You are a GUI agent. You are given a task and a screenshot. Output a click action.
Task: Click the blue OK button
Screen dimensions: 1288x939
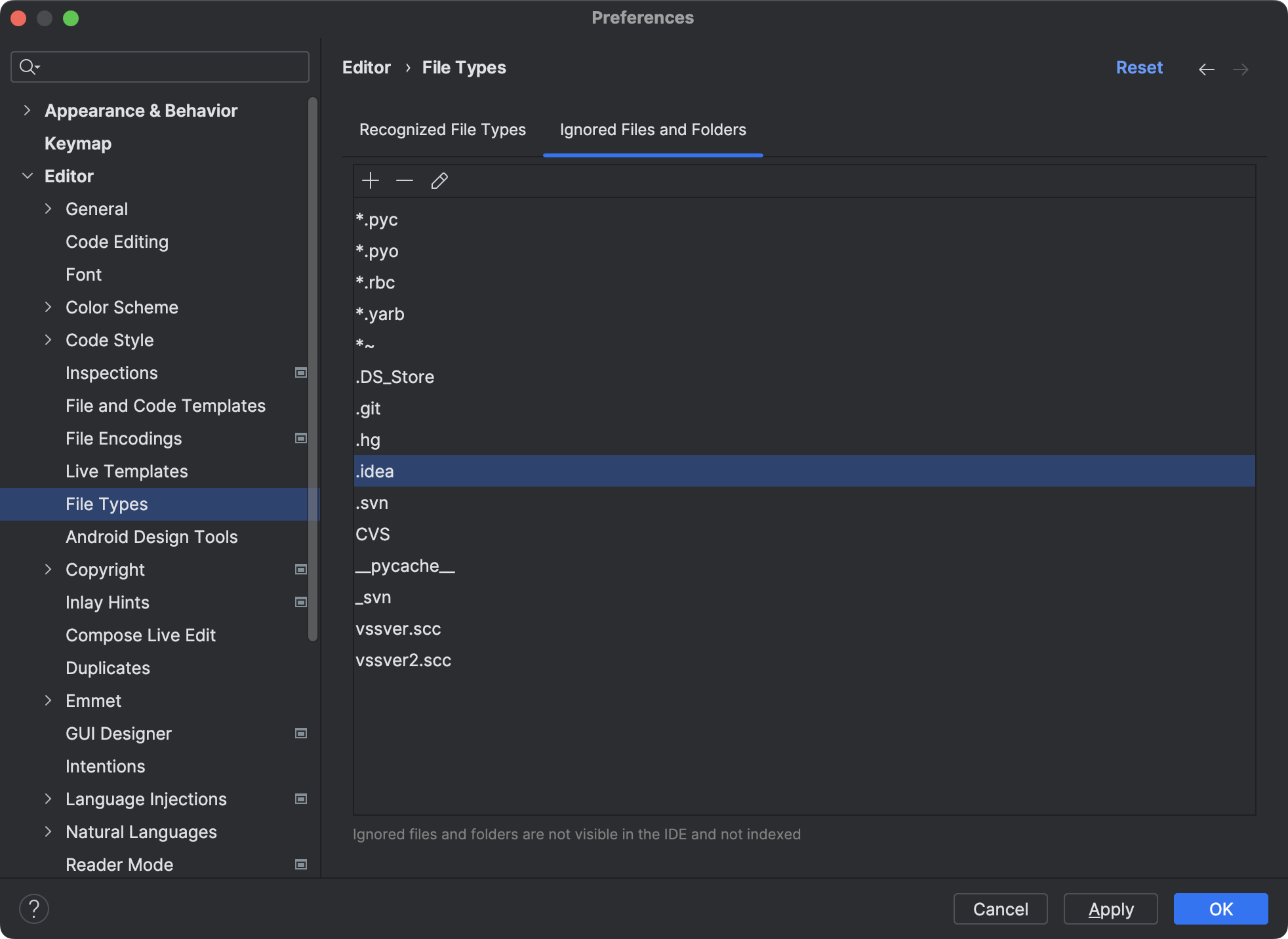1220,909
